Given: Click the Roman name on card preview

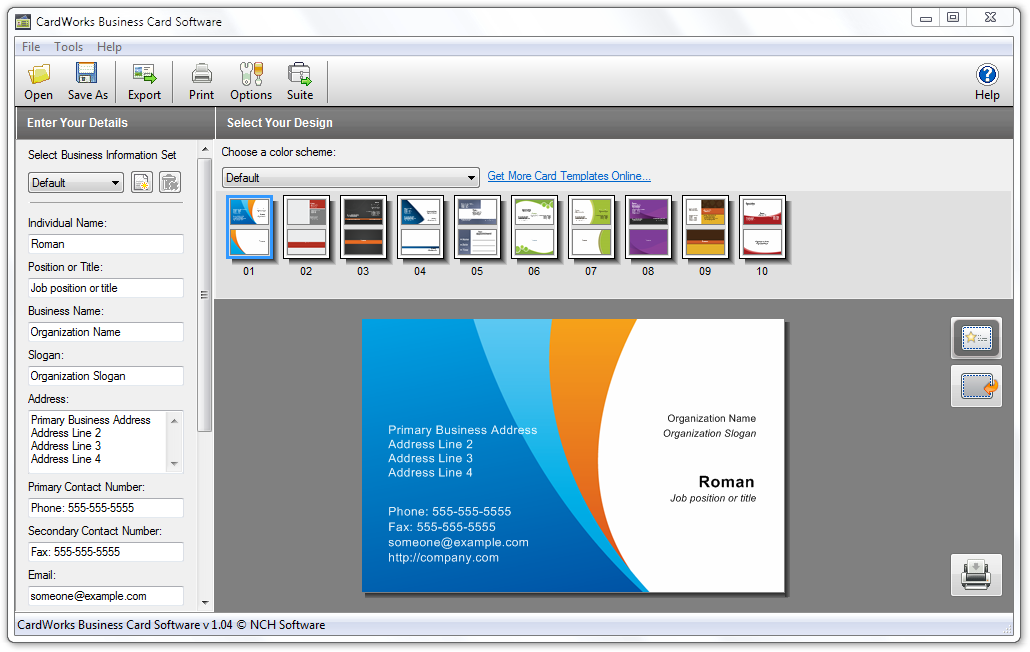Looking at the screenshot, I should pyautogui.click(x=726, y=482).
